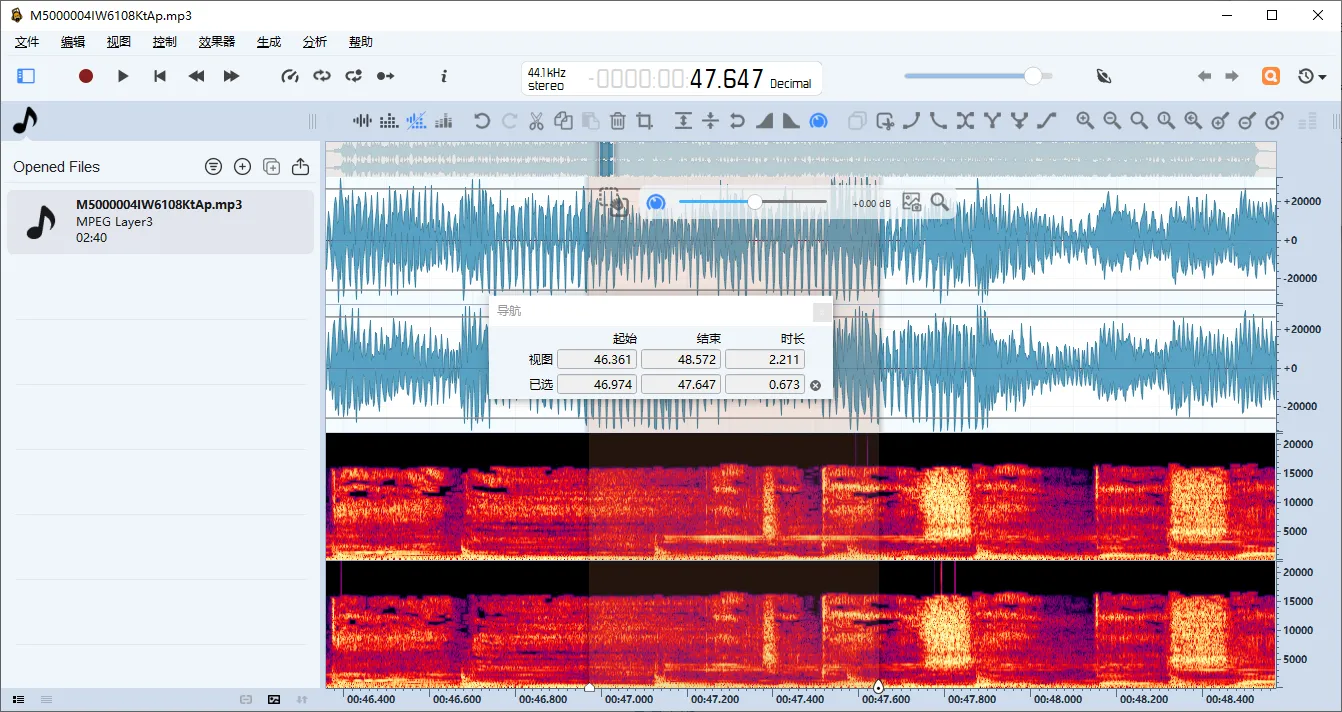Open the file properties info icon
1342x712 pixels.
444,76
